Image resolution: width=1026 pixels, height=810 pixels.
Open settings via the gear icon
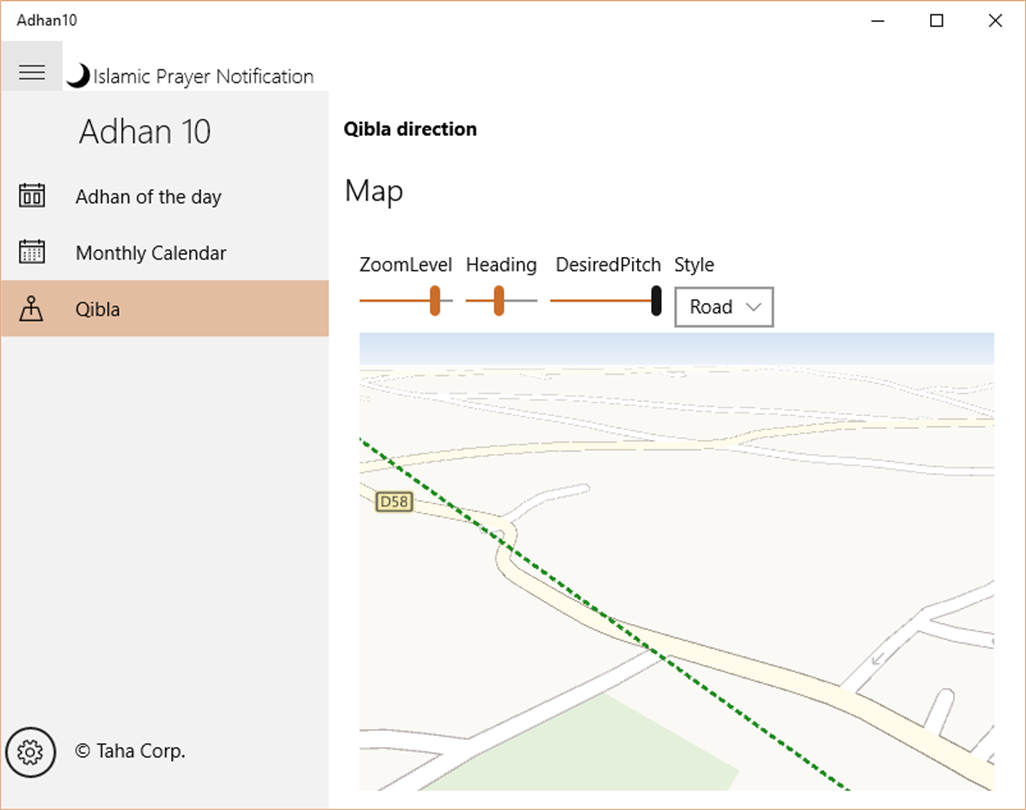coord(31,751)
